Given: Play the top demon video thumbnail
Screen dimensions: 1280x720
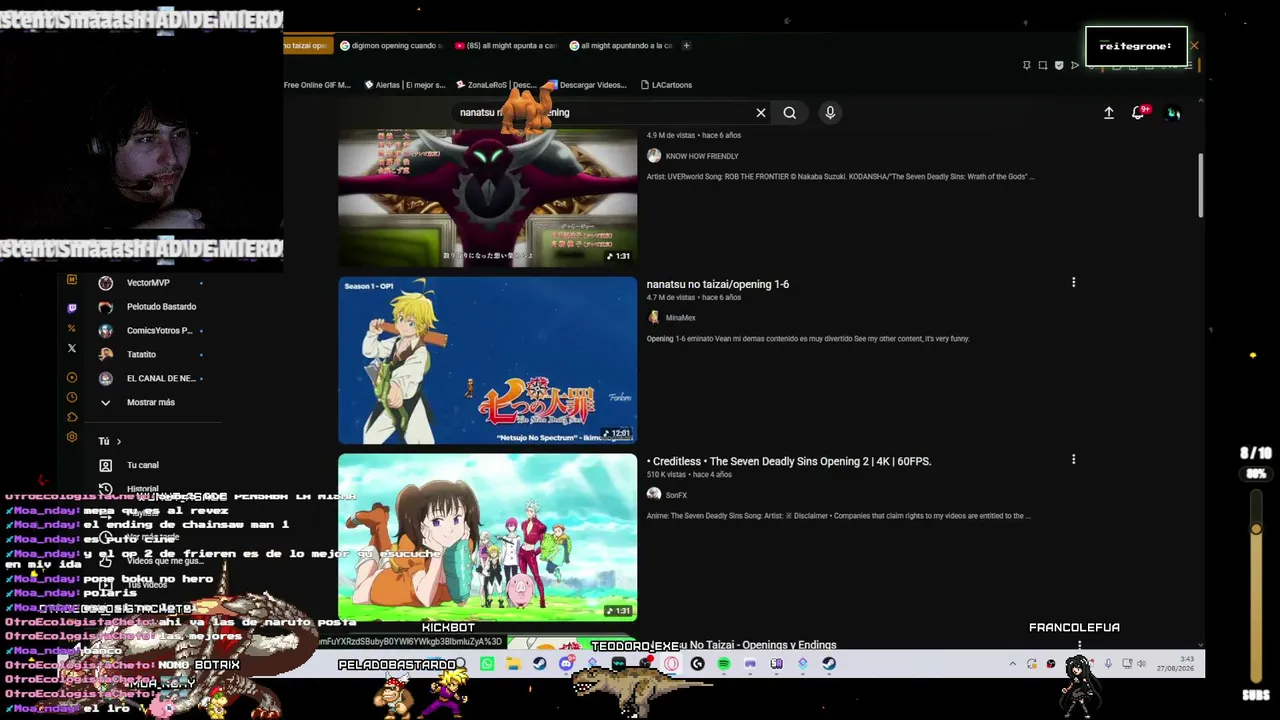Looking at the screenshot, I should click(487, 199).
